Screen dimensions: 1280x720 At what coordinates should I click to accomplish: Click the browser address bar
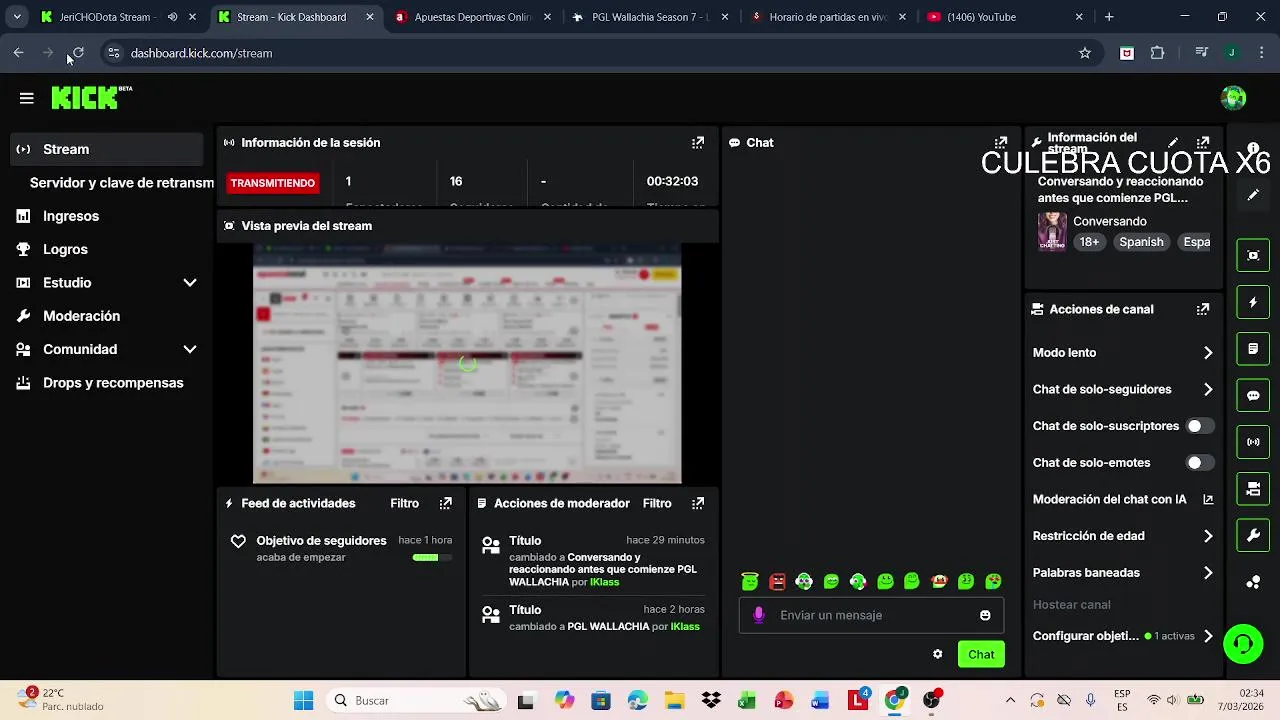[600, 53]
